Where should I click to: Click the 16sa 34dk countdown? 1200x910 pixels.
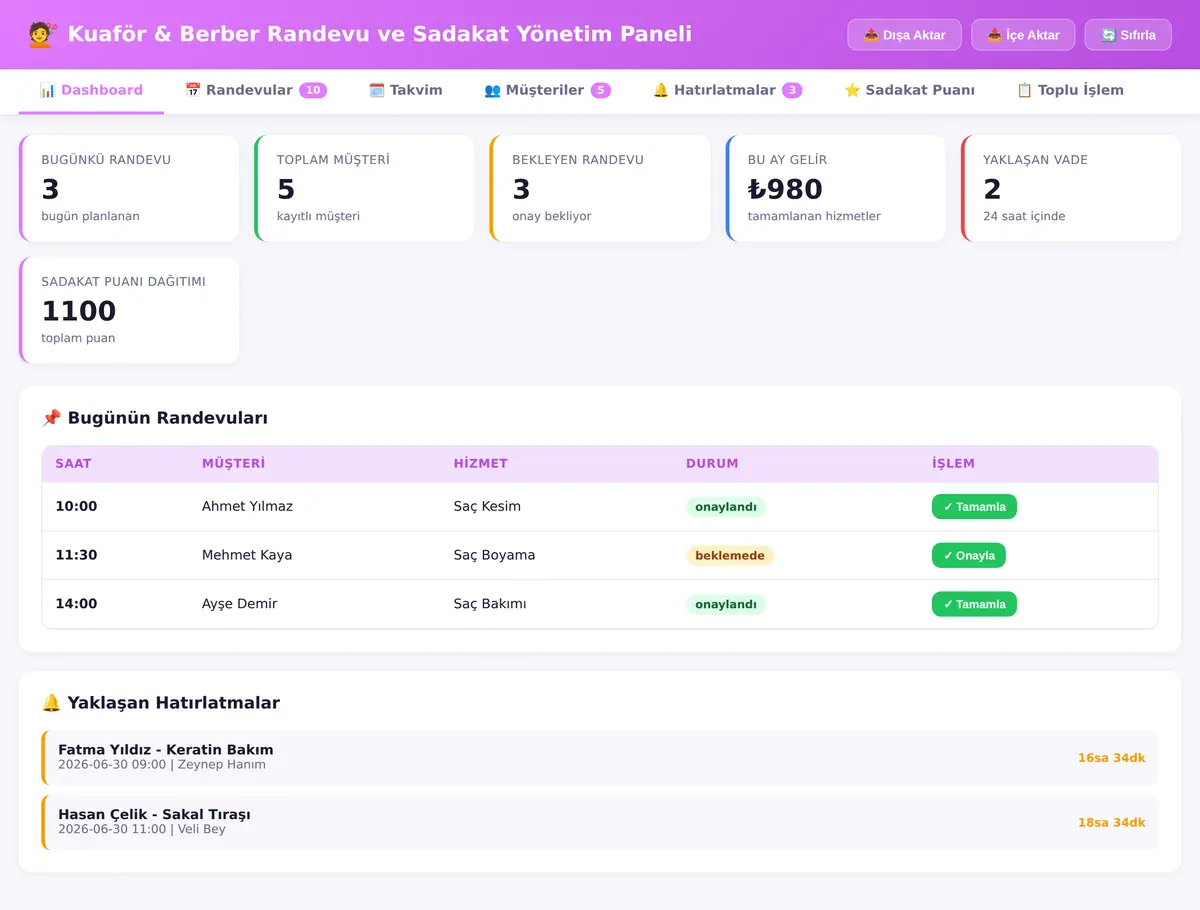coord(1111,758)
